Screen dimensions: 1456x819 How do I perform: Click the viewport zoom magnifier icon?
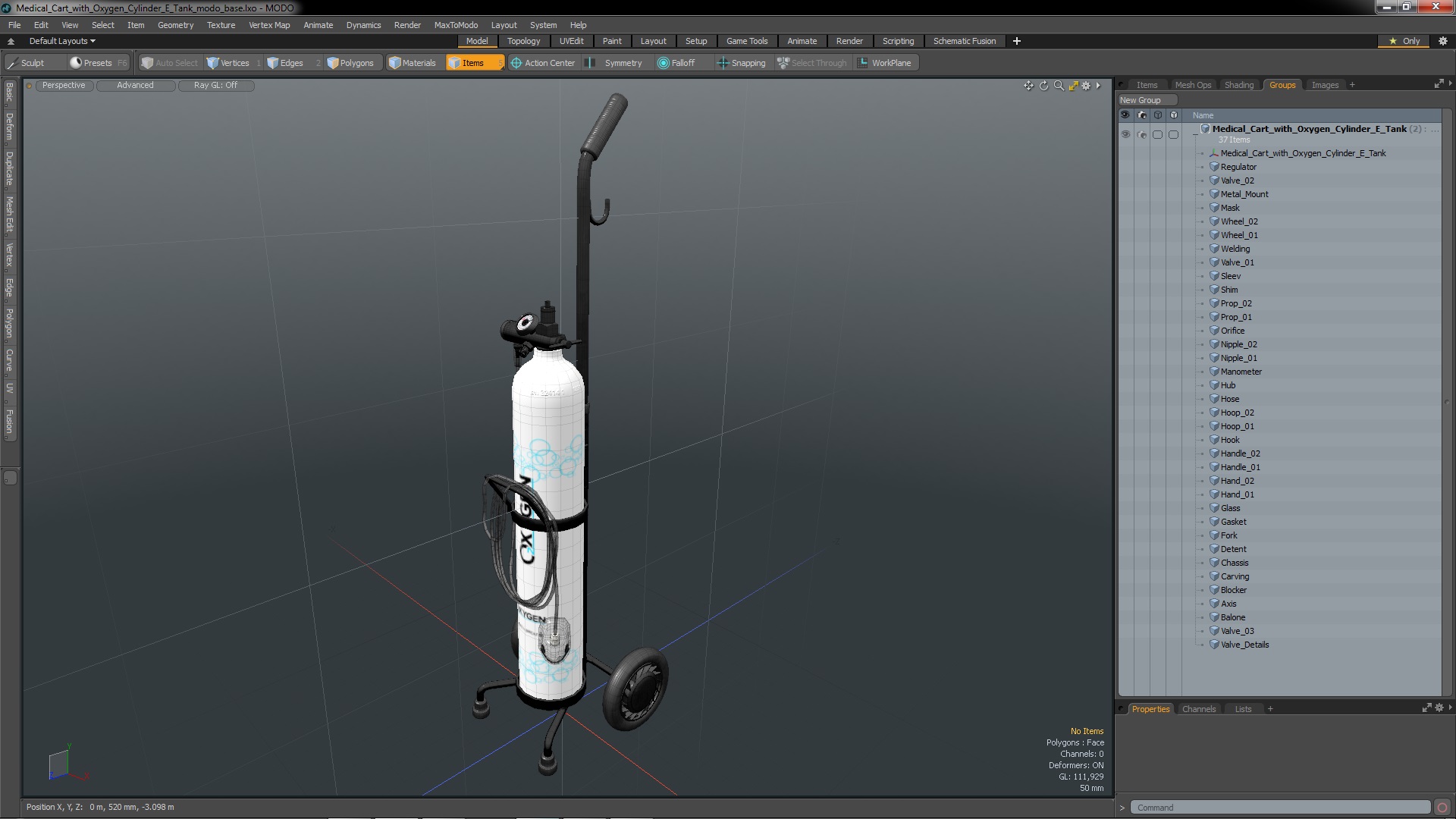click(1059, 86)
